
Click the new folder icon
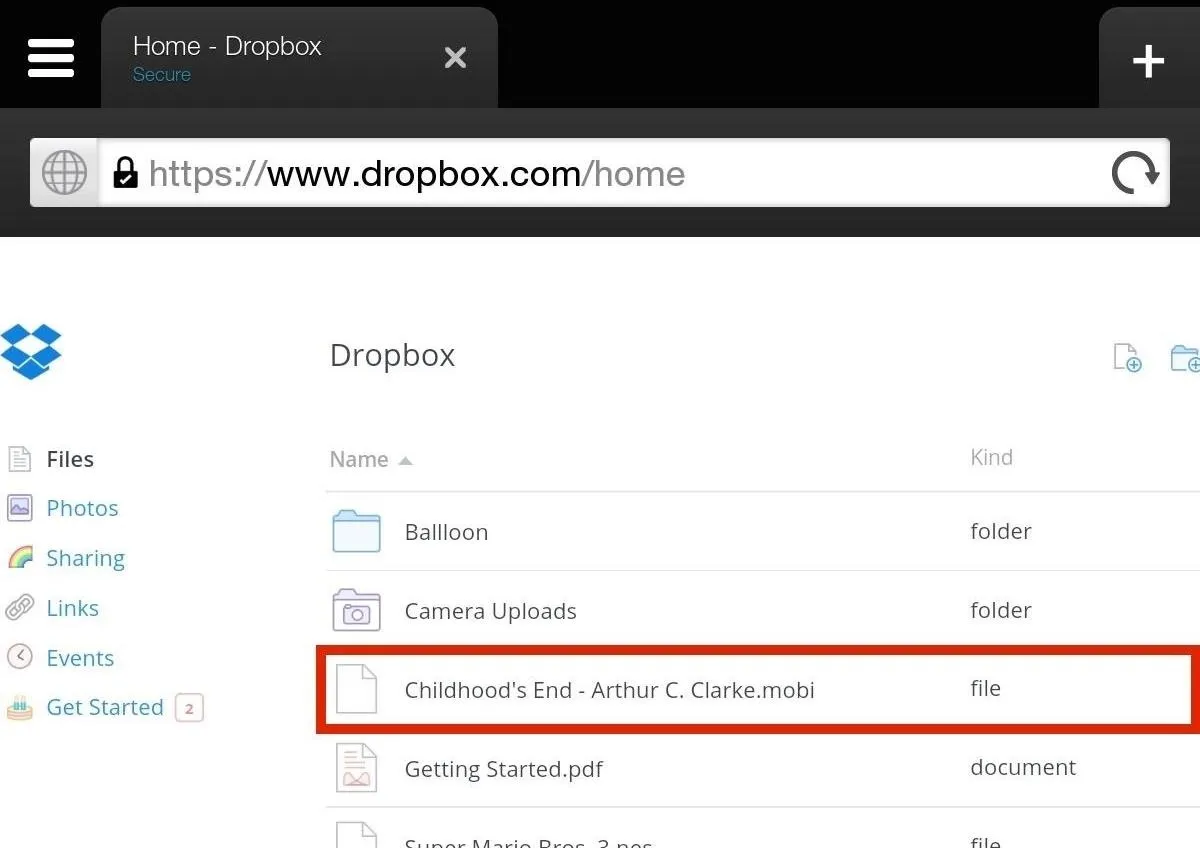coord(1185,357)
